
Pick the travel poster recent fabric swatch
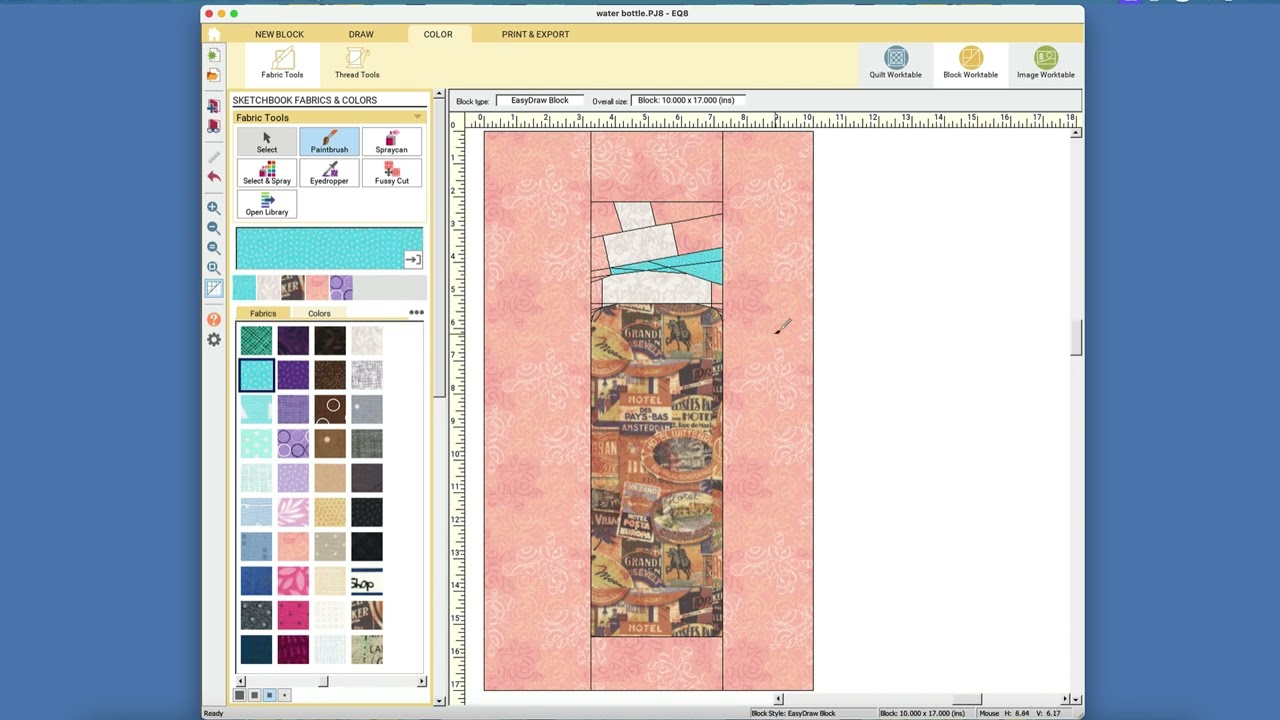click(292, 288)
